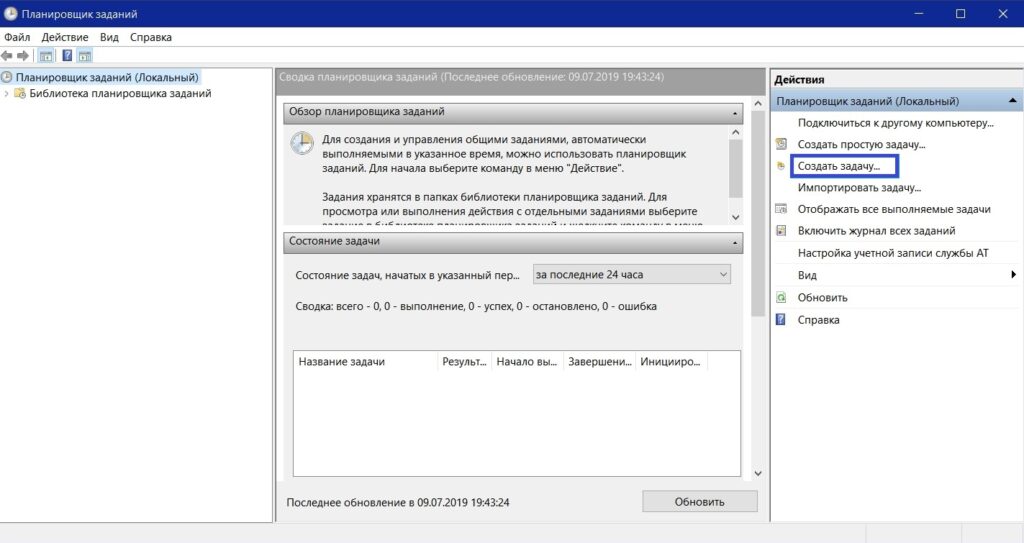Click the overview text scrollbar down arrow
The width and height of the screenshot is (1024, 543).
point(735,217)
